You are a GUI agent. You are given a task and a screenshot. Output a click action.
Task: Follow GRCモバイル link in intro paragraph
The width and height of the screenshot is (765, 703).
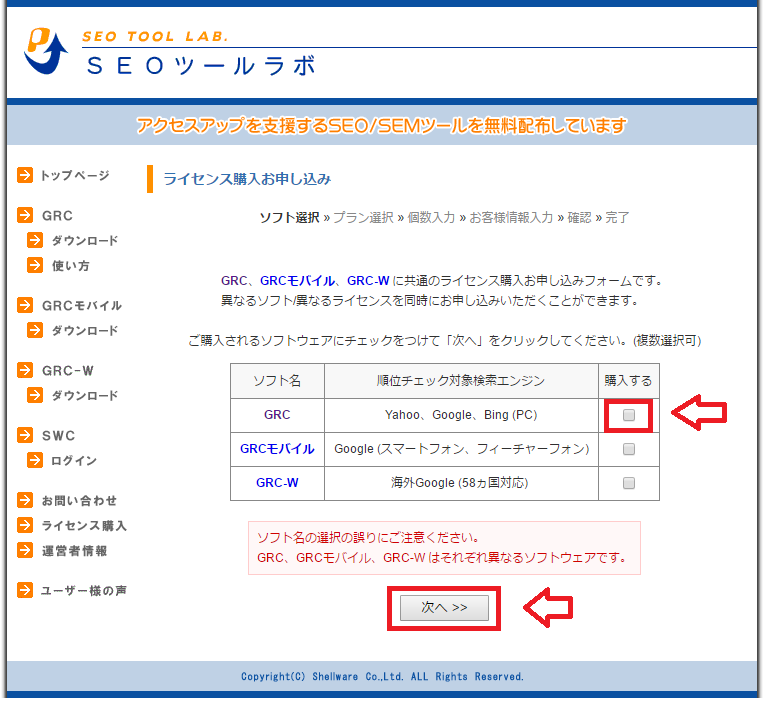297,281
